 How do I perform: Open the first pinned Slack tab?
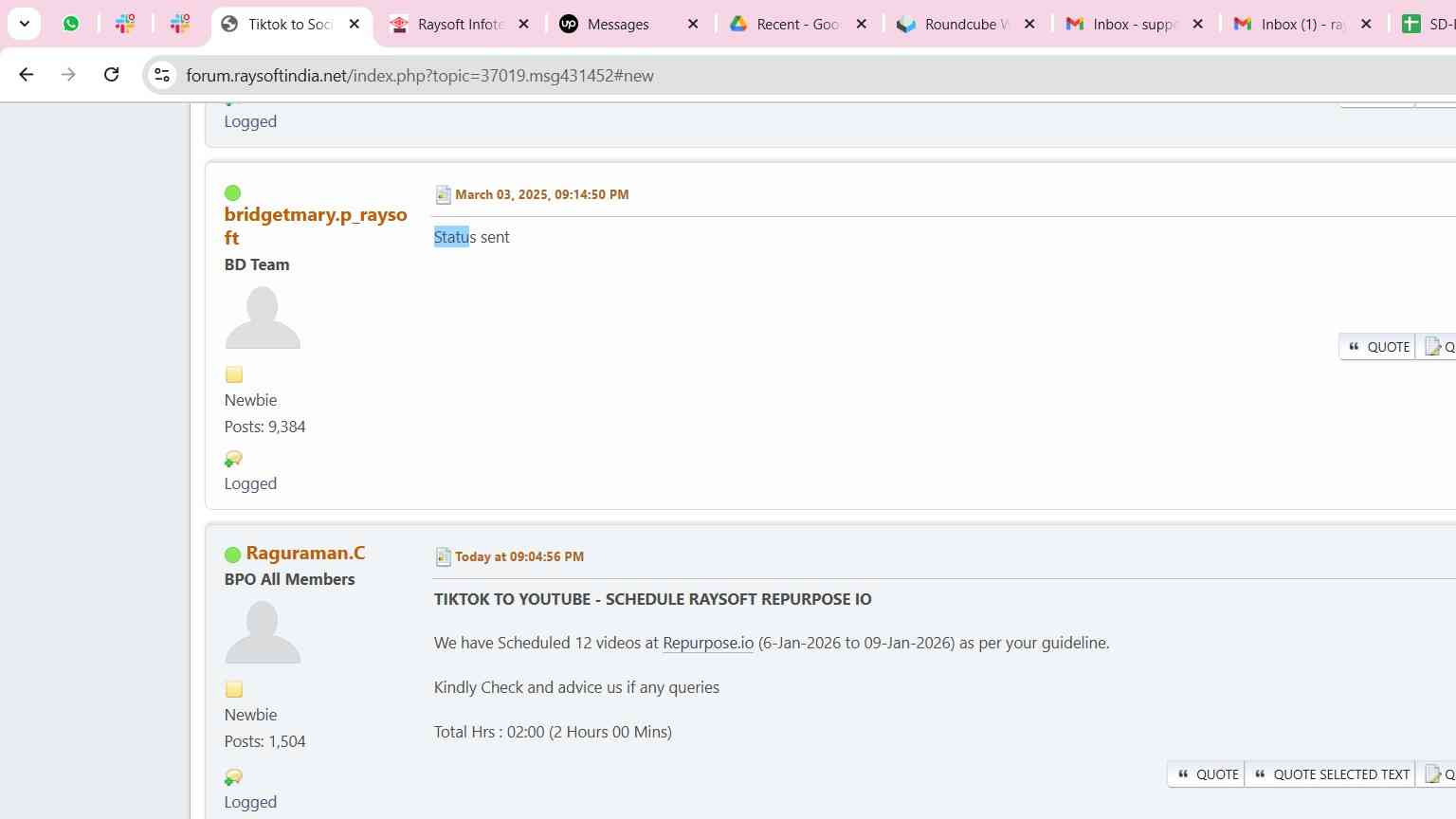(x=125, y=24)
